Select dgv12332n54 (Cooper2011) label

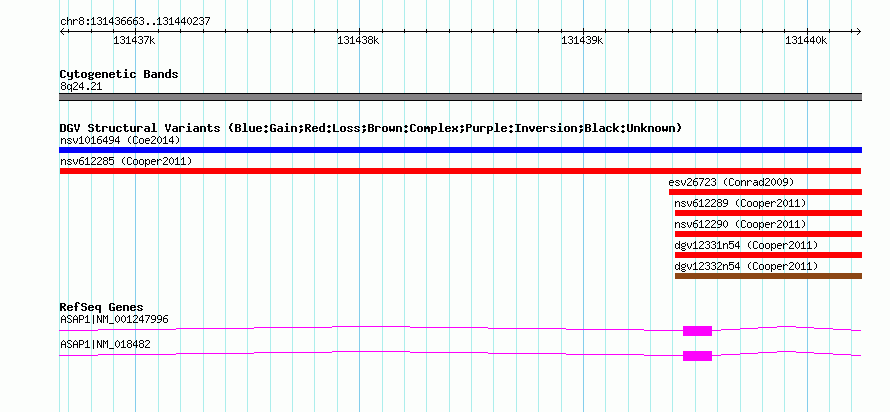click(x=746, y=266)
